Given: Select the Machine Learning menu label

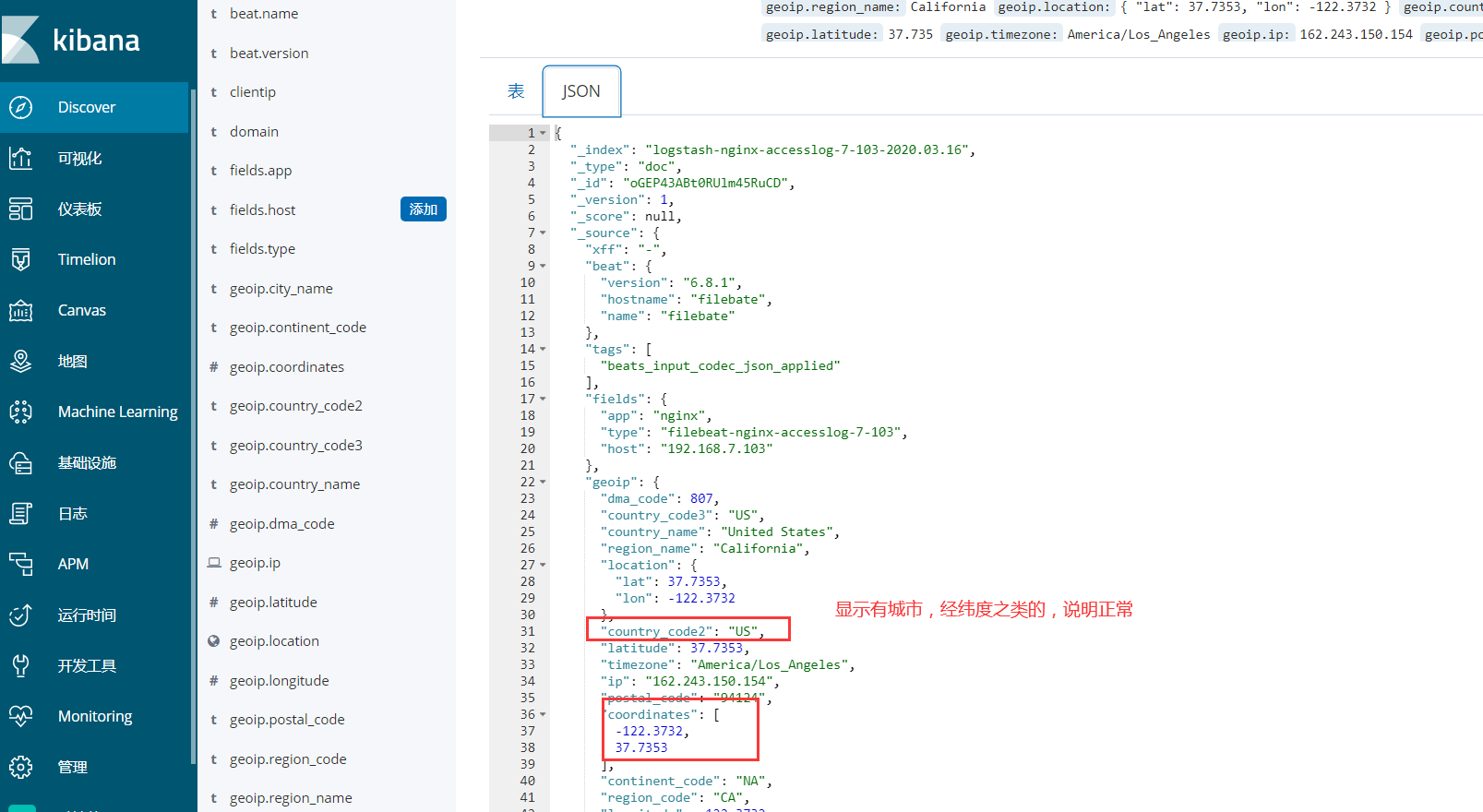Looking at the screenshot, I should click(x=118, y=412).
